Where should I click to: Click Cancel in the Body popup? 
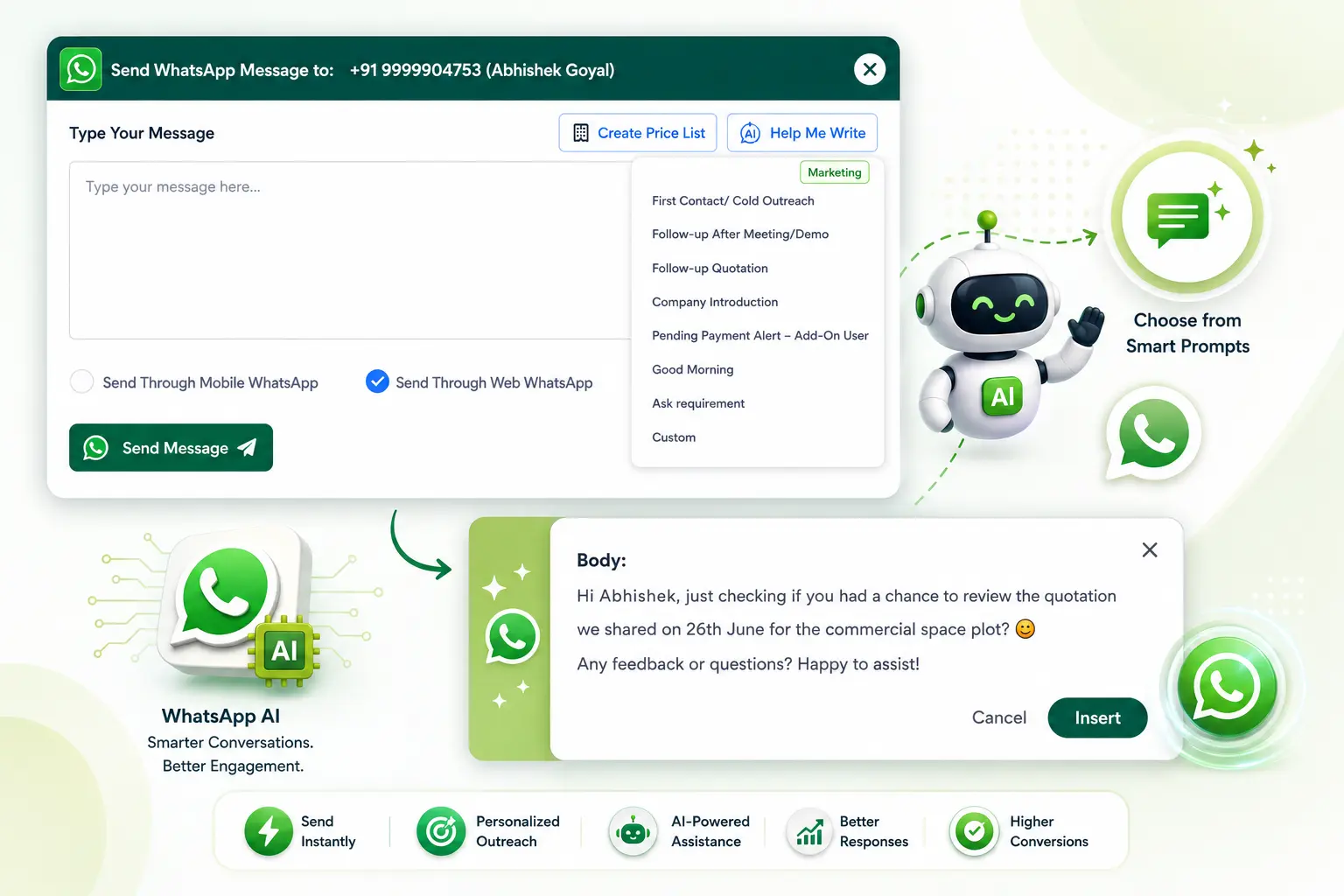[x=999, y=717]
